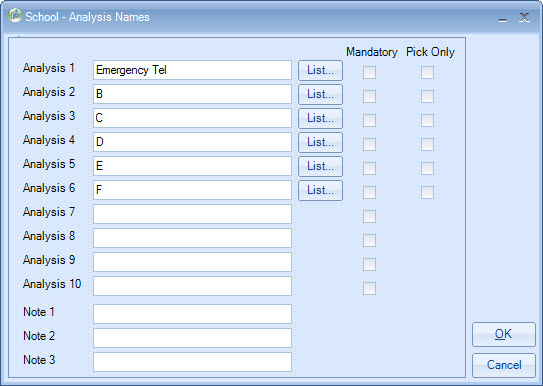Confirm changes with the OK button
This screenshot has height=386, width=543.
coord(504,334)
